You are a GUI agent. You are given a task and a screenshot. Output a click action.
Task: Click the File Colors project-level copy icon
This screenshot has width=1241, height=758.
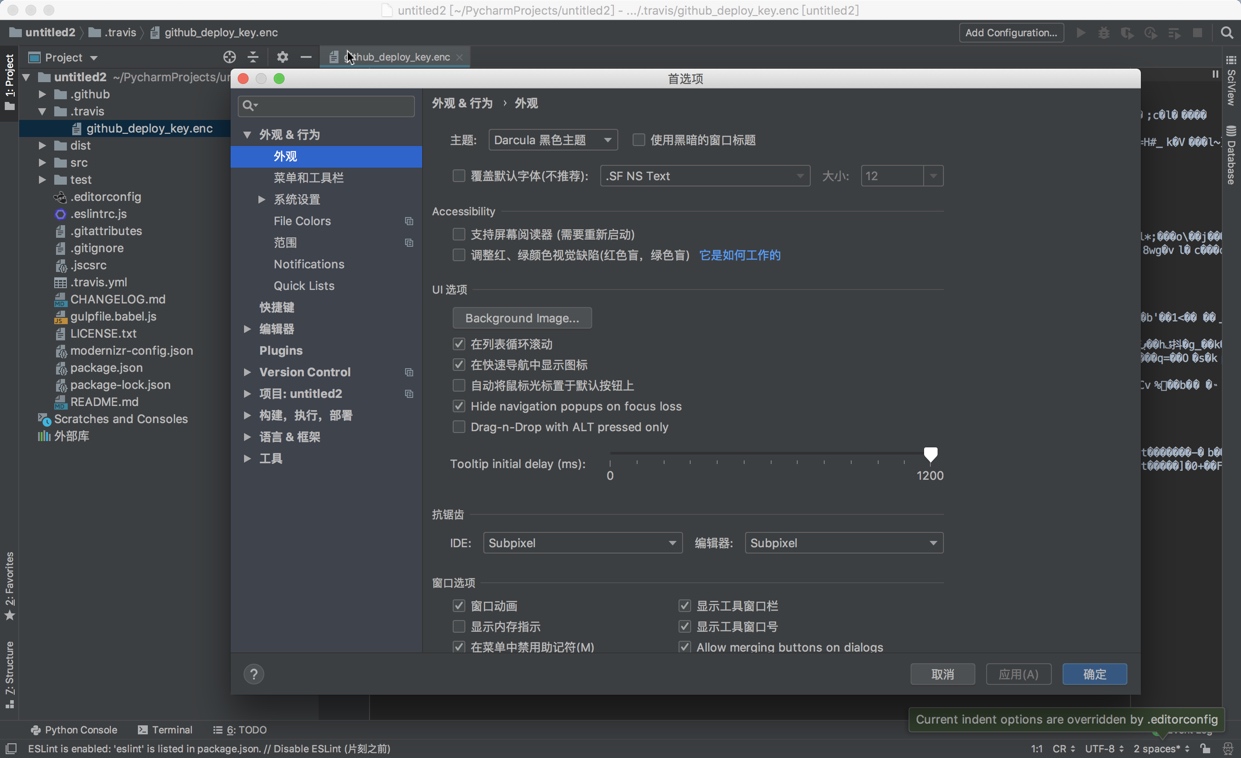(409, 221)
